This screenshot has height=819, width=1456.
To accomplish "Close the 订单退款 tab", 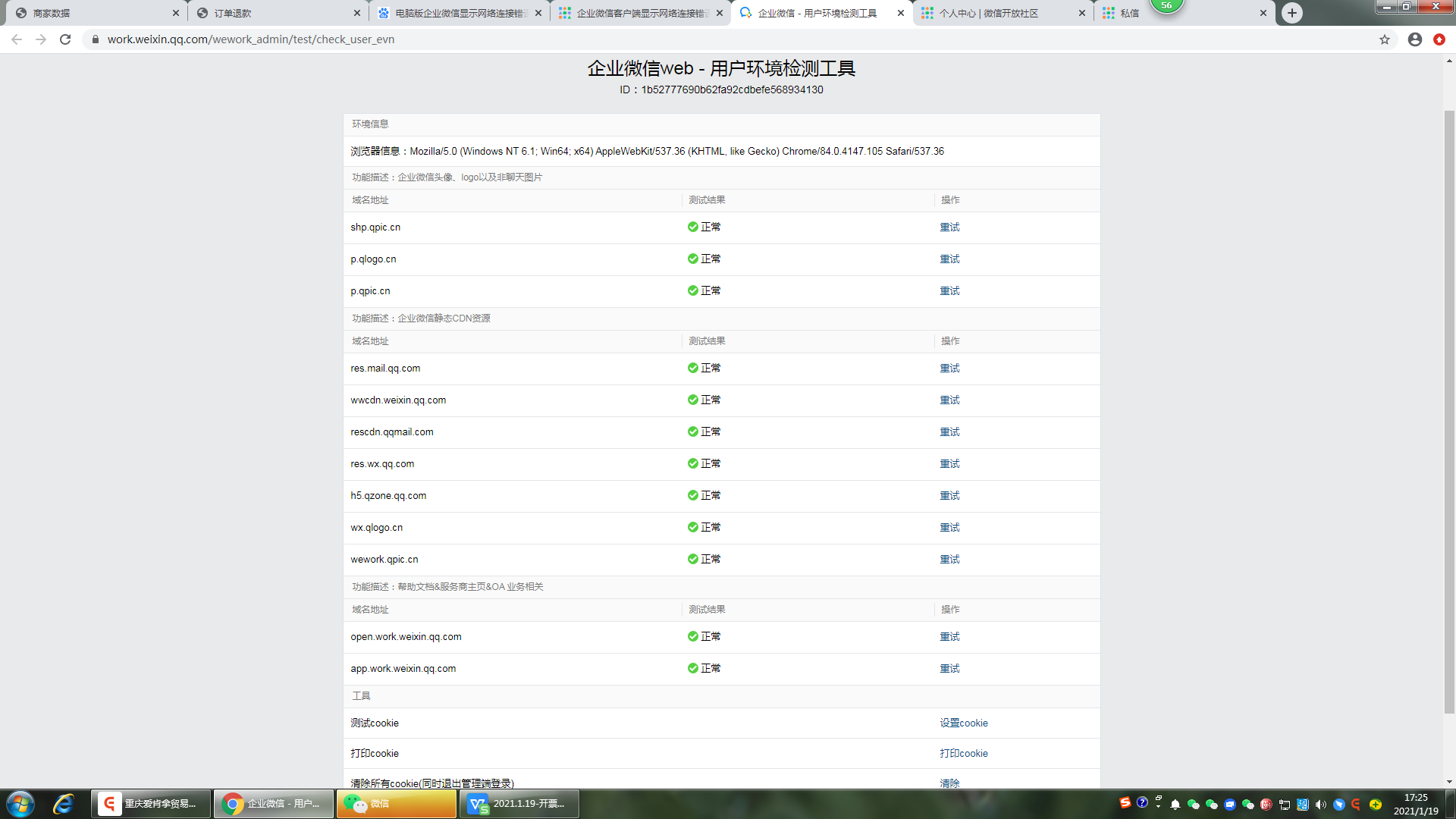I will pos(357,13).
